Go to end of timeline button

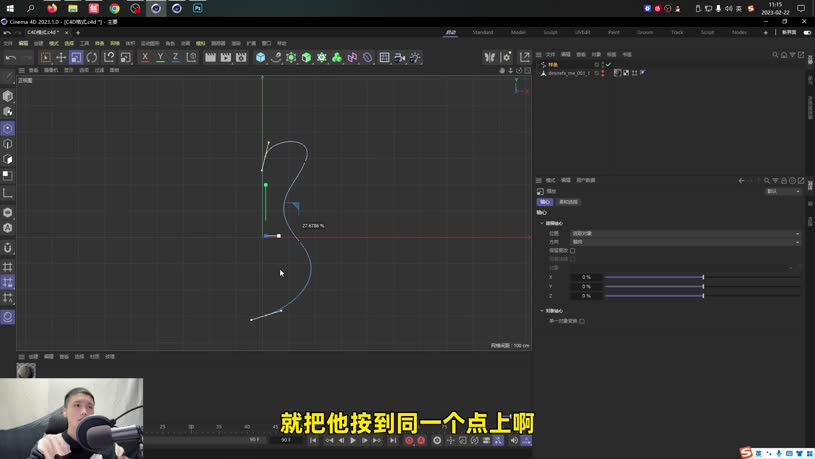pyautogui.click(x=393, y=440)
